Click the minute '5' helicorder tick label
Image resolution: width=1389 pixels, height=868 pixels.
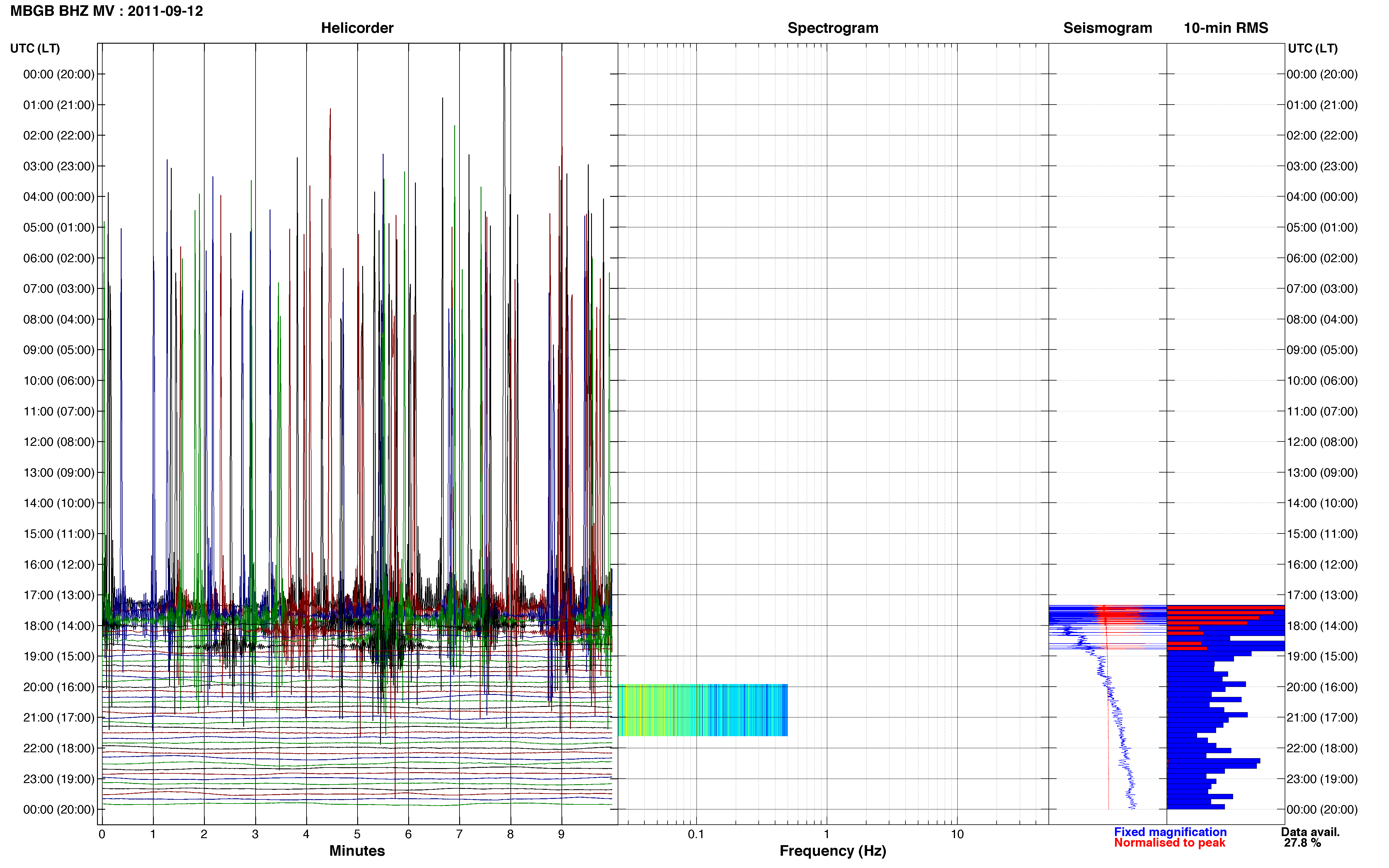357,834
